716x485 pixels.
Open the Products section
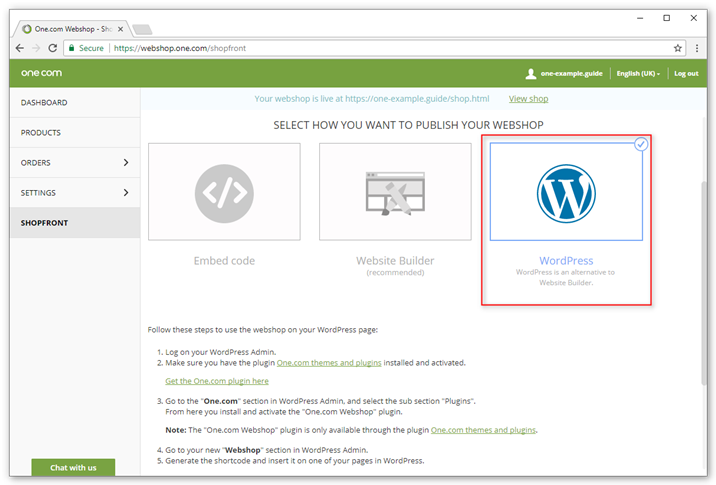75,133
